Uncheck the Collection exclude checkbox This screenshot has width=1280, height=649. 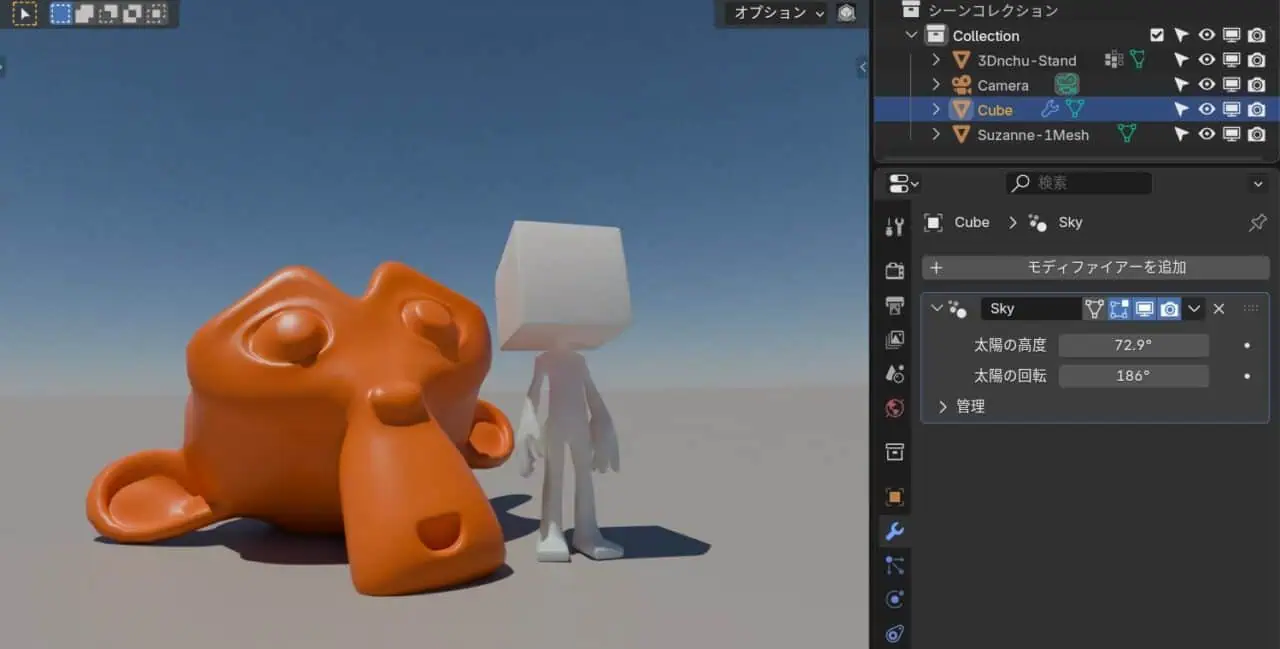tap(1157, 35)
